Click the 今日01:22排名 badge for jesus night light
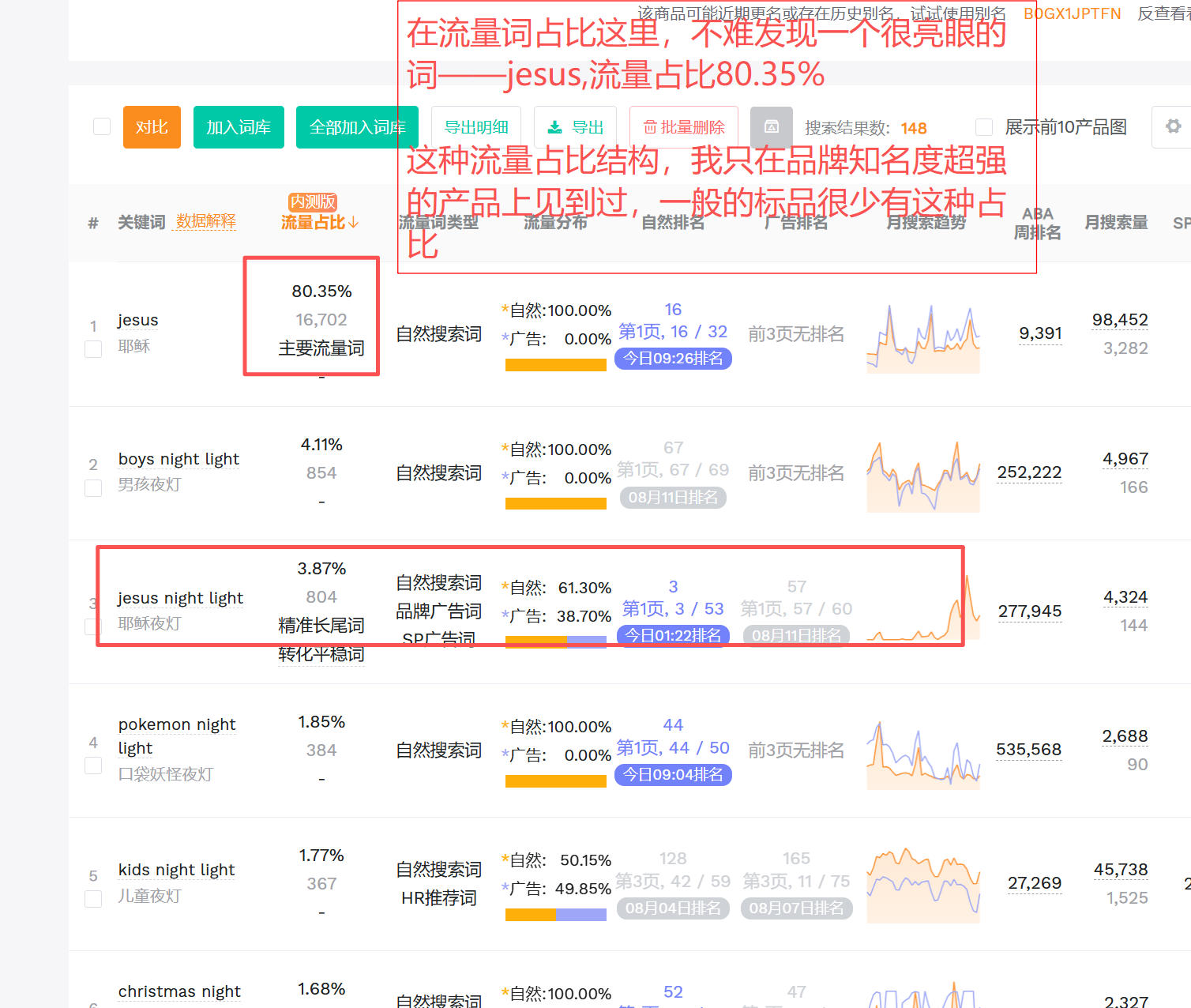The width and height of the screenshot is (1191, 1008). [x=673, y=636]
